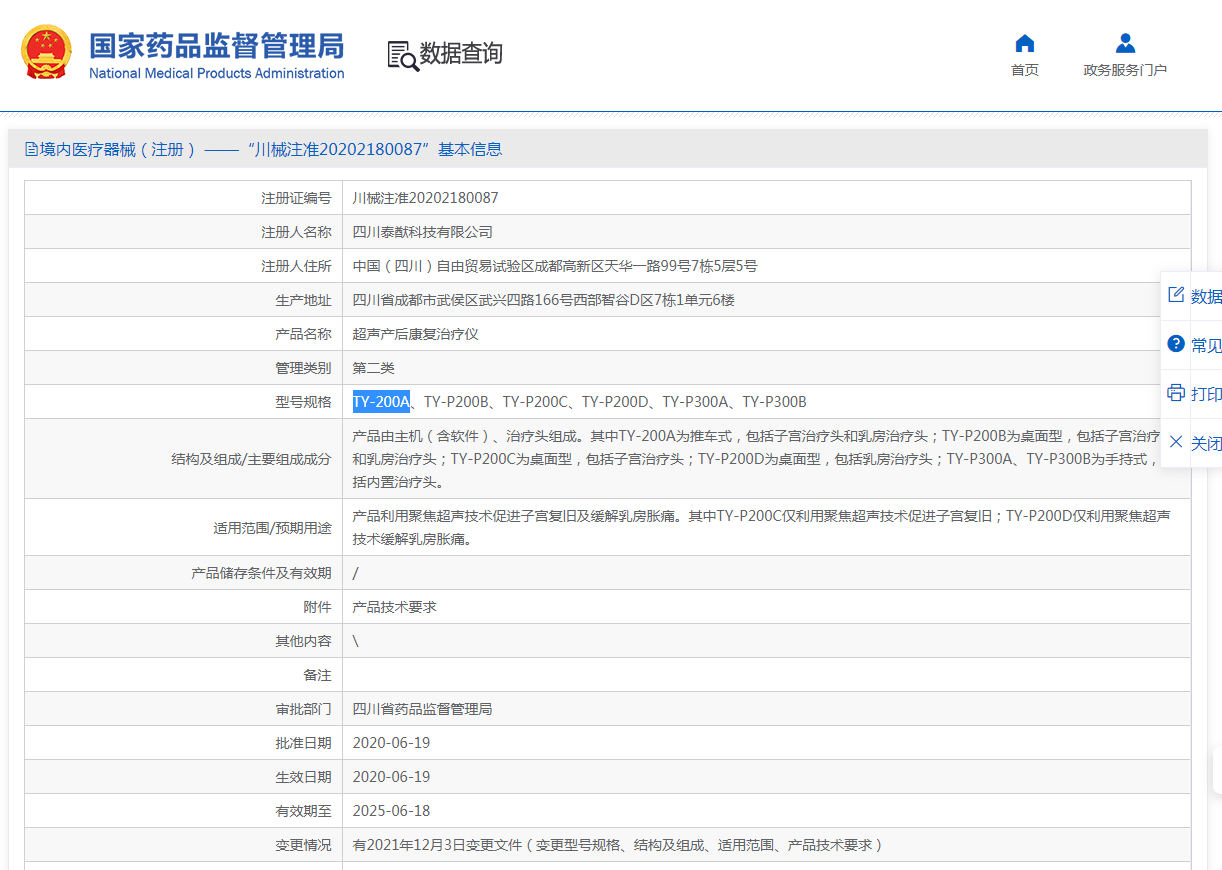
Task: Click 国家药品监督管理局 site title
Action: [x=217, y=46]
